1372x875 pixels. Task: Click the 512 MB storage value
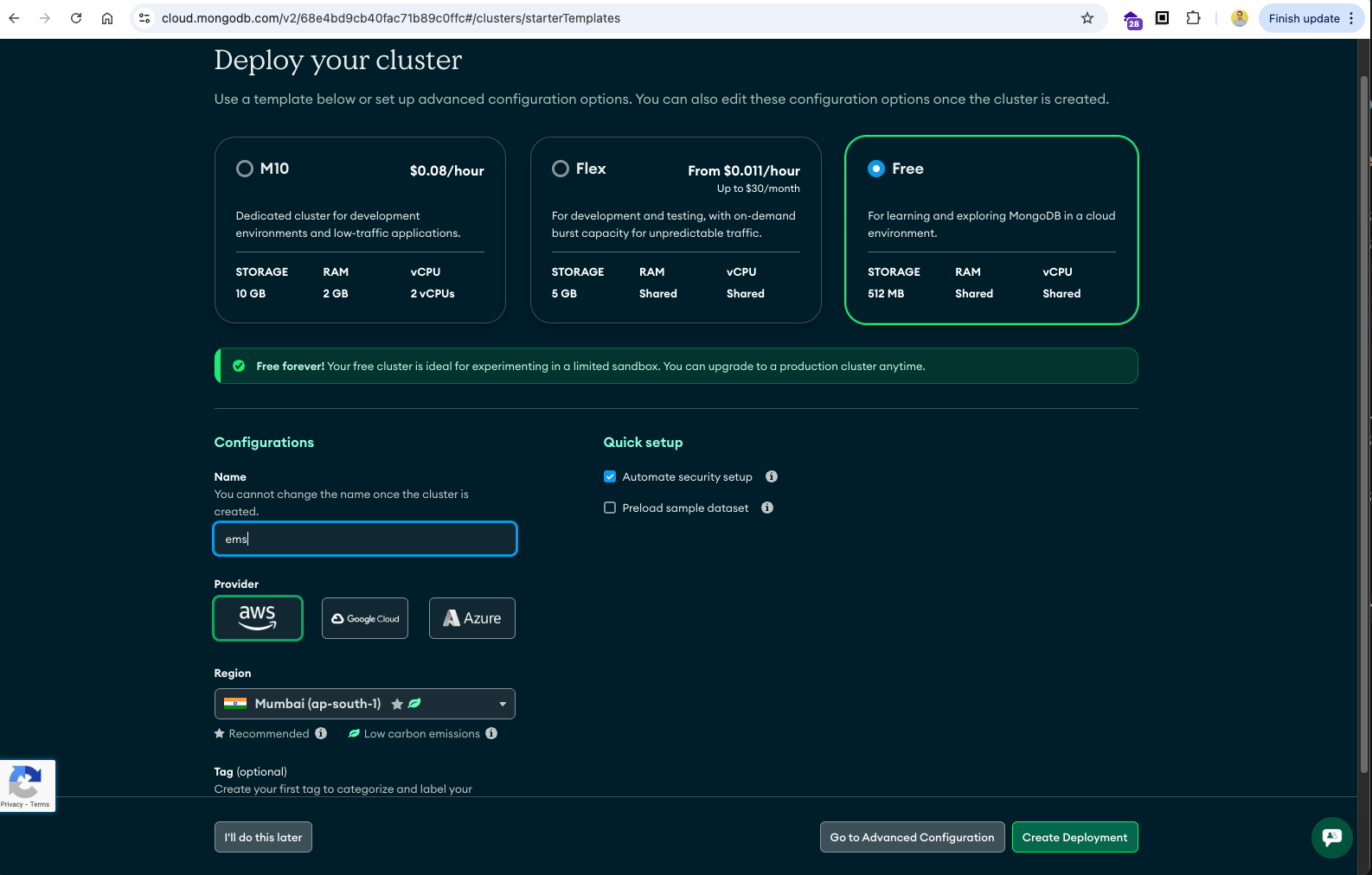886,293
